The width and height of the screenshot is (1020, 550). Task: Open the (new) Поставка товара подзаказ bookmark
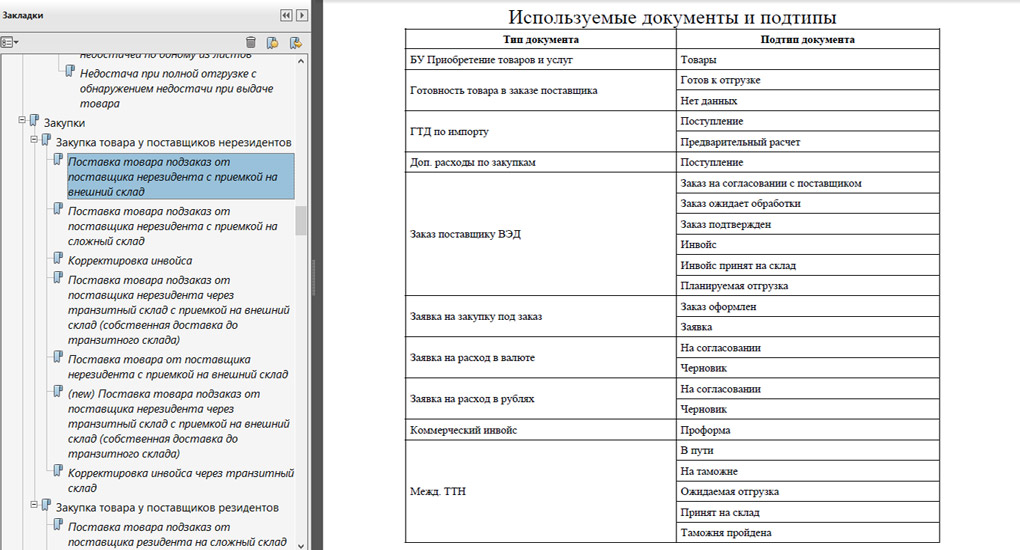point(178,424)
